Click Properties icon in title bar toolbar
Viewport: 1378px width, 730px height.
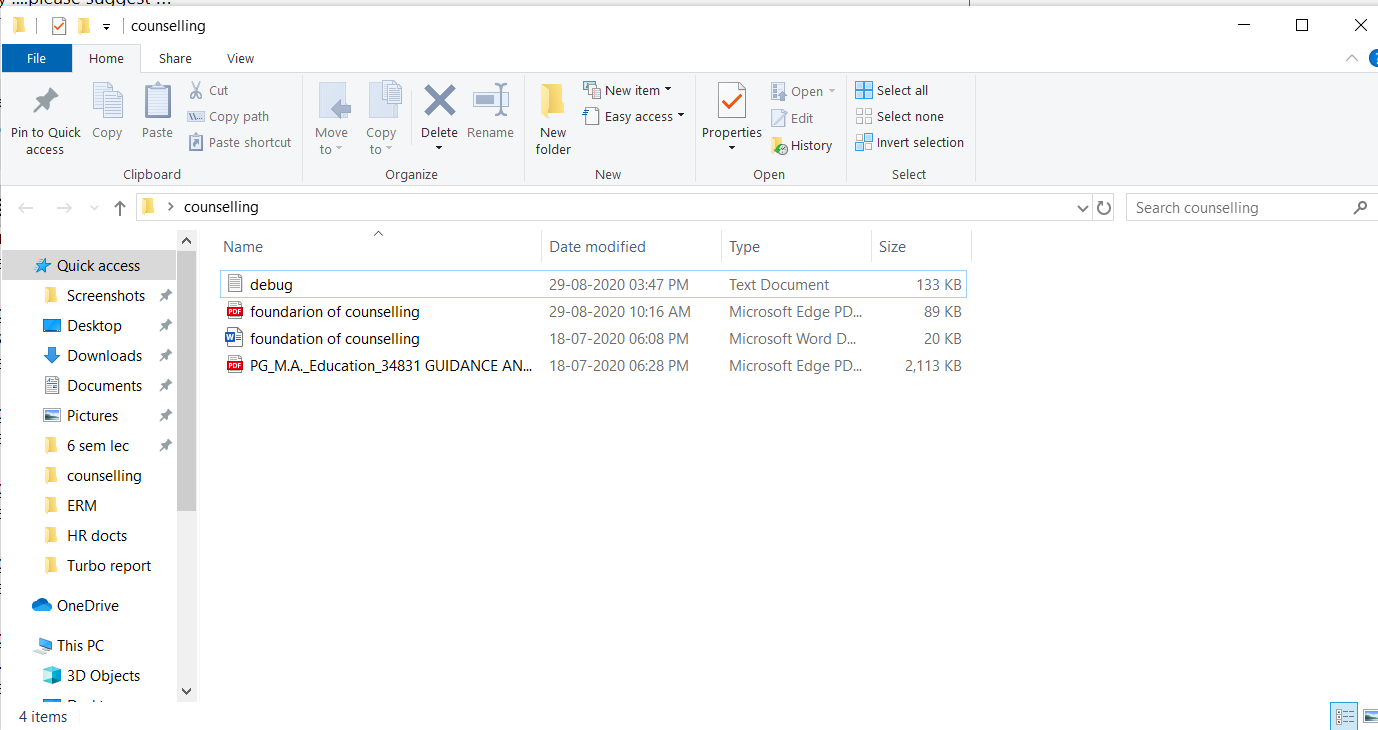pos(59,26)
